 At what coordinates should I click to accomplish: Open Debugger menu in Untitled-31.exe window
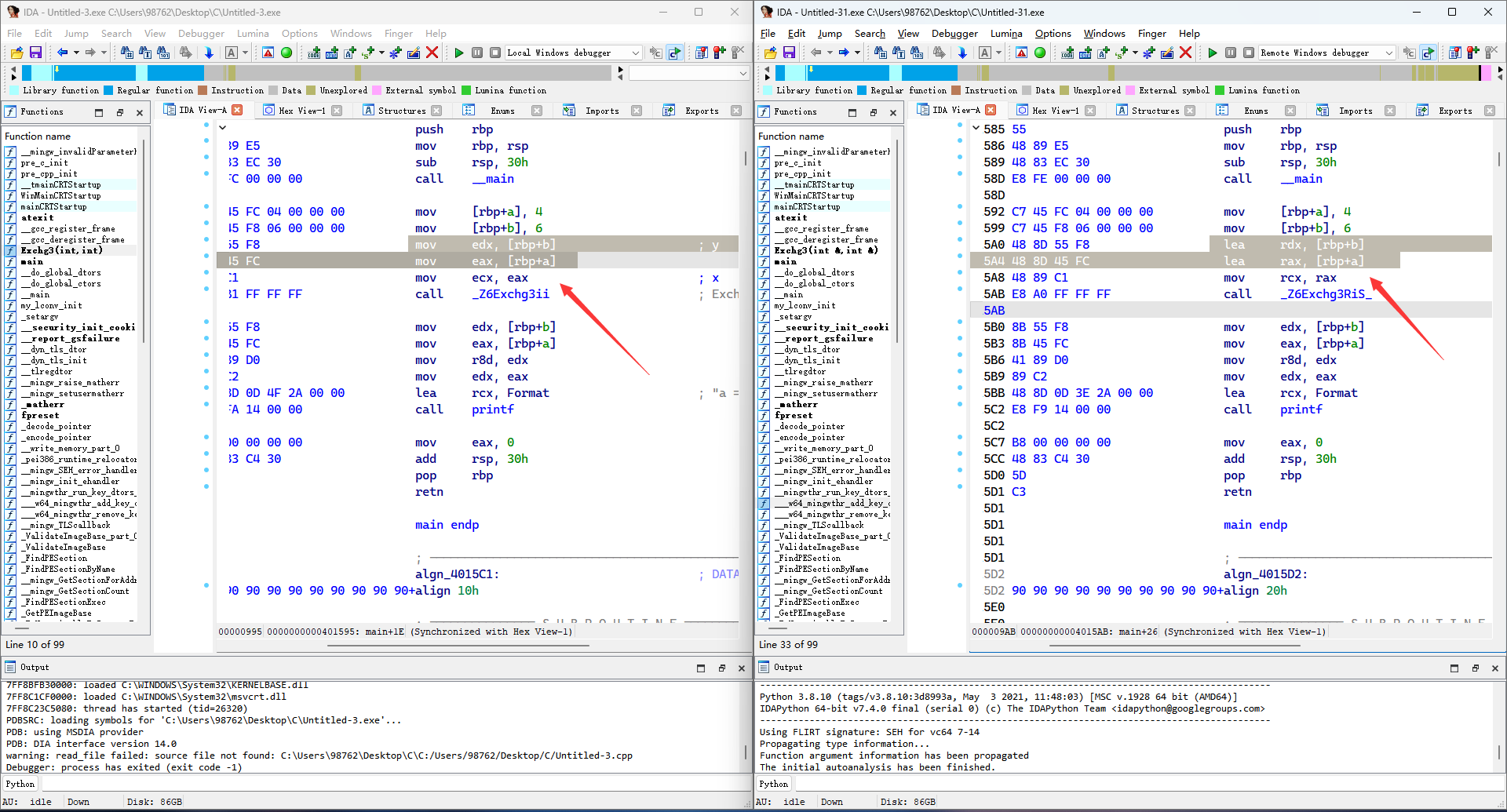(954, 34)
